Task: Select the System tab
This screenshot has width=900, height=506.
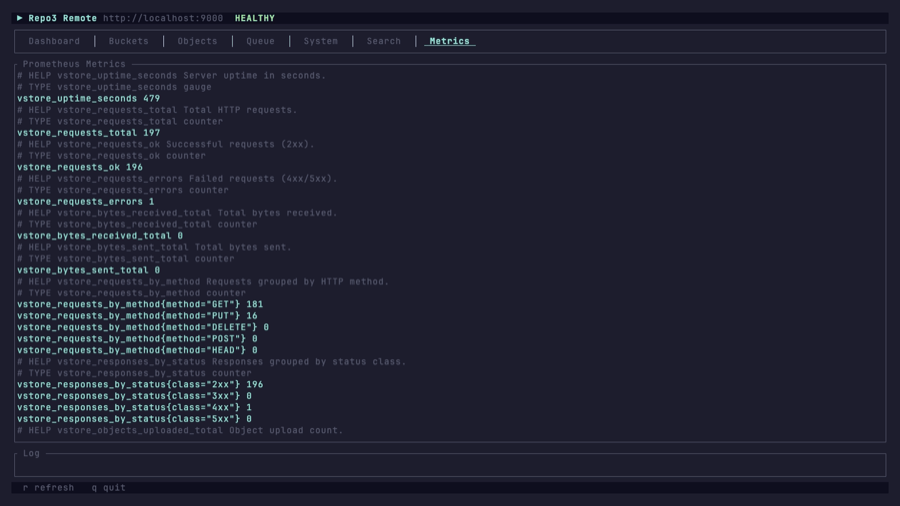Action: click(321, 41)
